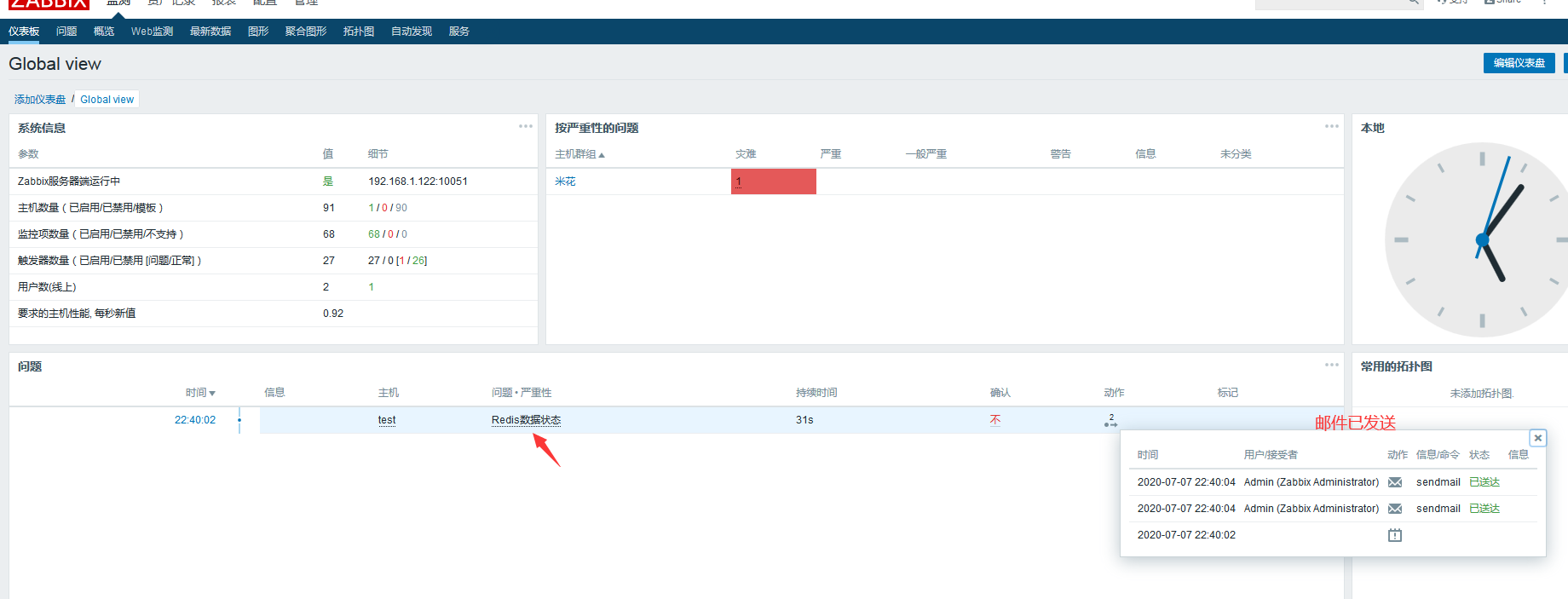This screenshot has width=1568, height=599.
Task: Click the first sendmail envelope icon
Action: pyautogui.click(x=1394, y=482)
